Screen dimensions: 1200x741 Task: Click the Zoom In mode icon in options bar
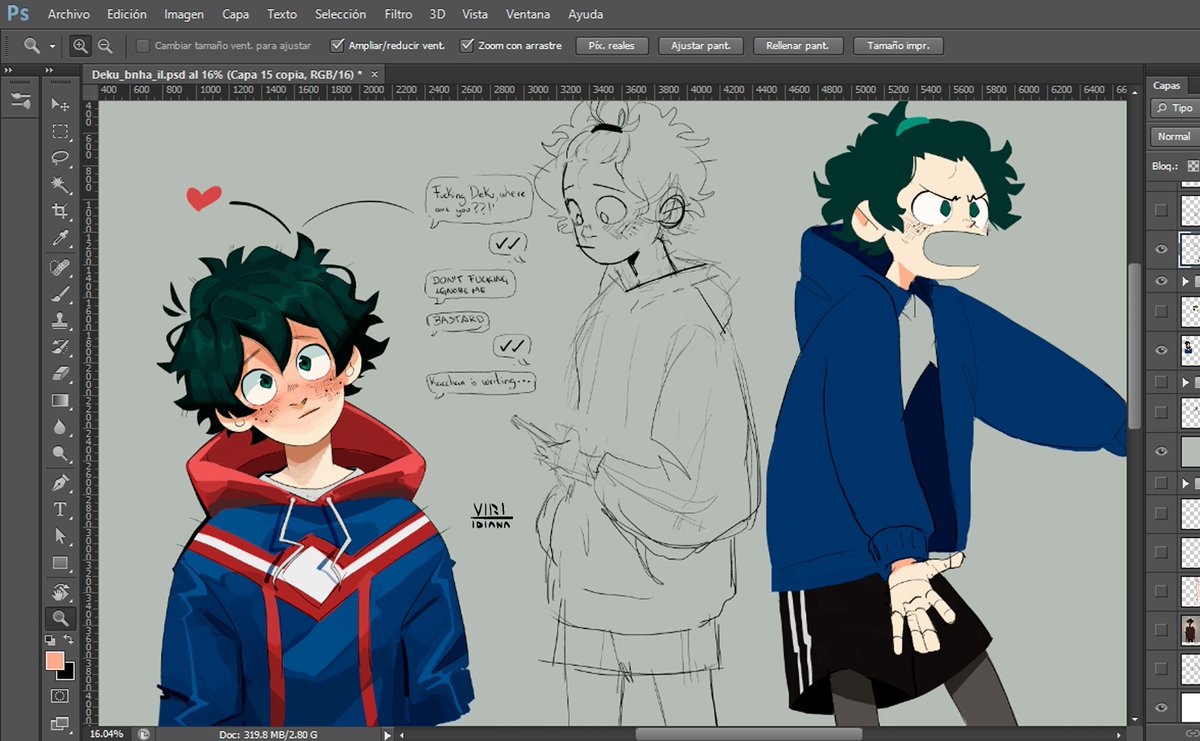pos(80,45)
